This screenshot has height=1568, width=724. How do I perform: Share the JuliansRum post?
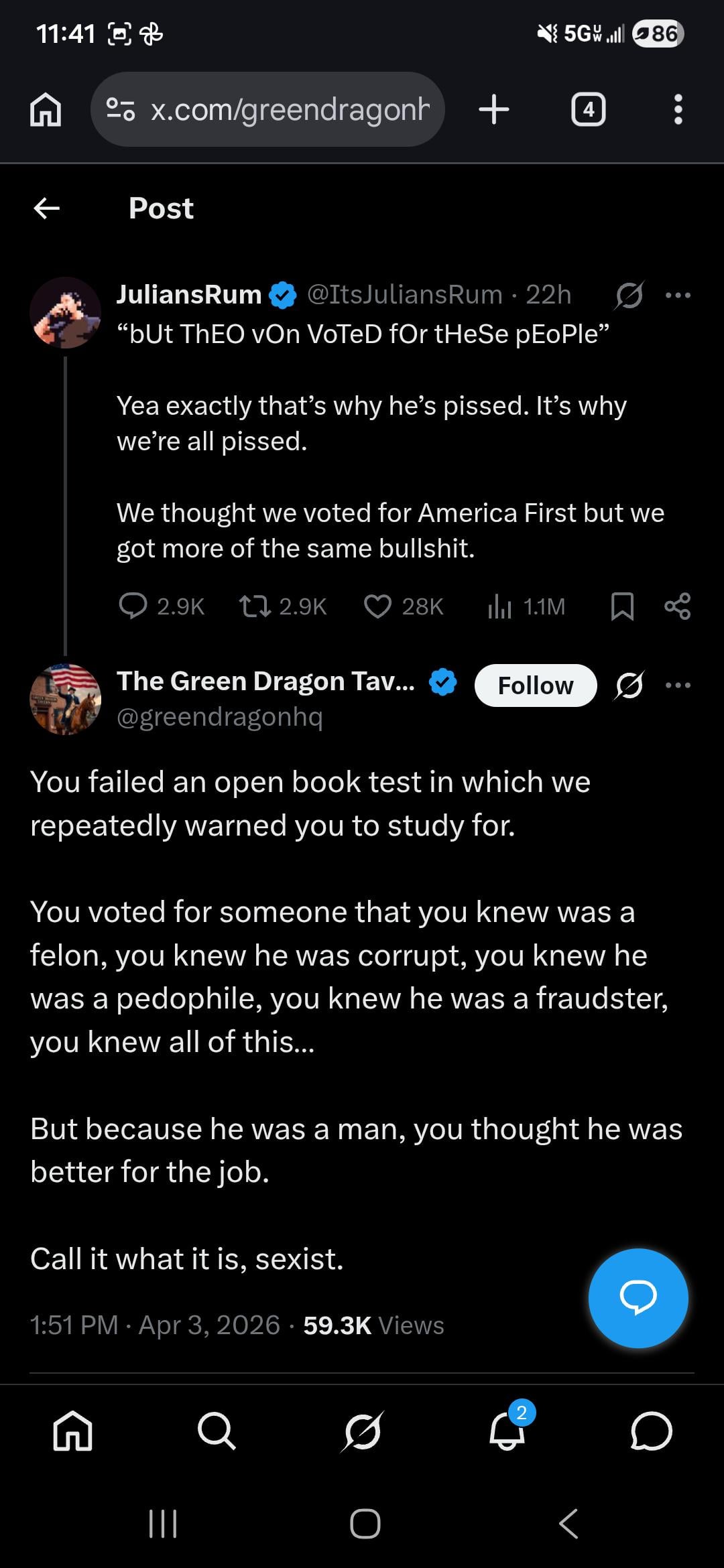677,606
